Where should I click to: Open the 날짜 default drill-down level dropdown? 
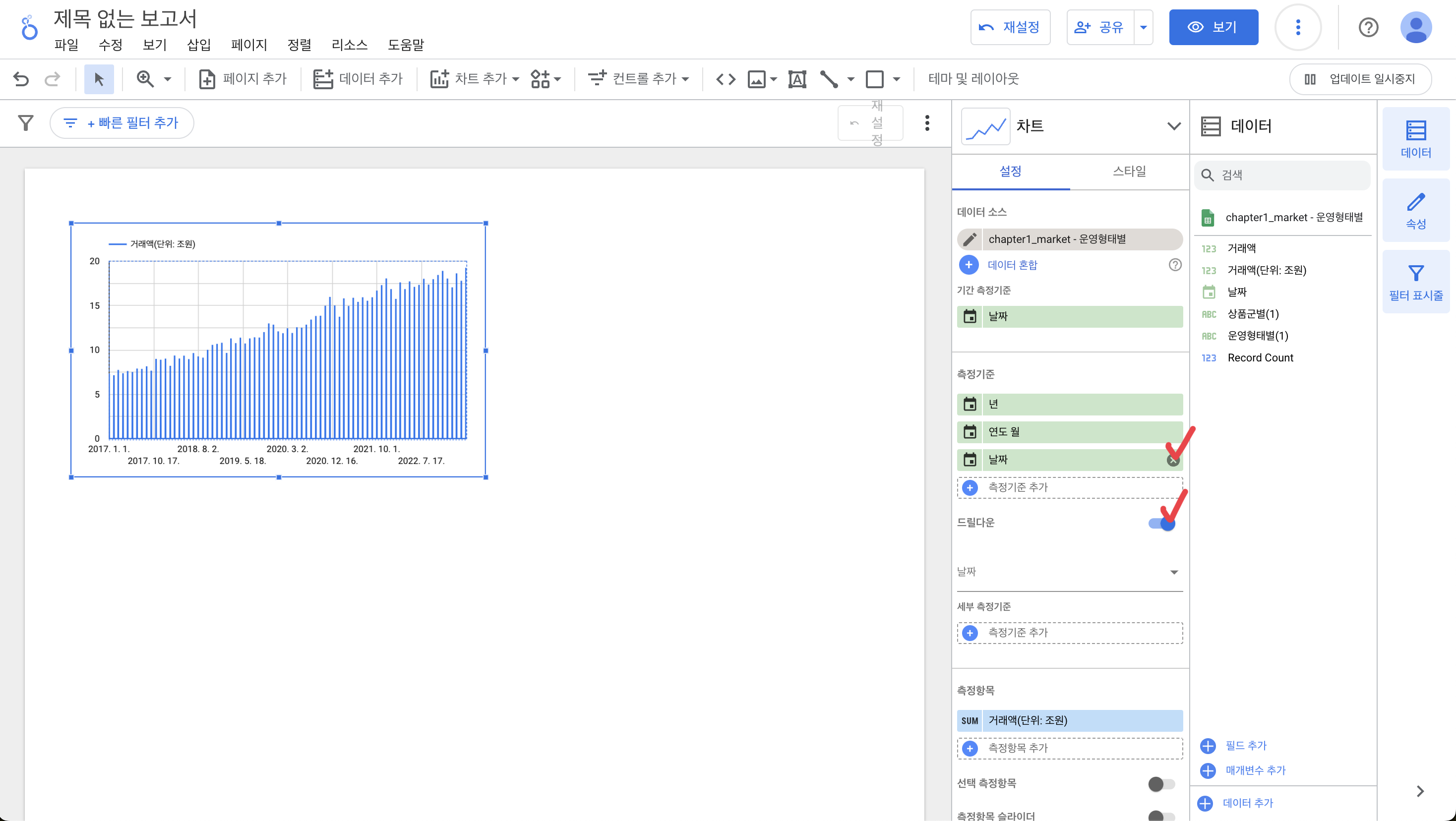coord(1069,572)
